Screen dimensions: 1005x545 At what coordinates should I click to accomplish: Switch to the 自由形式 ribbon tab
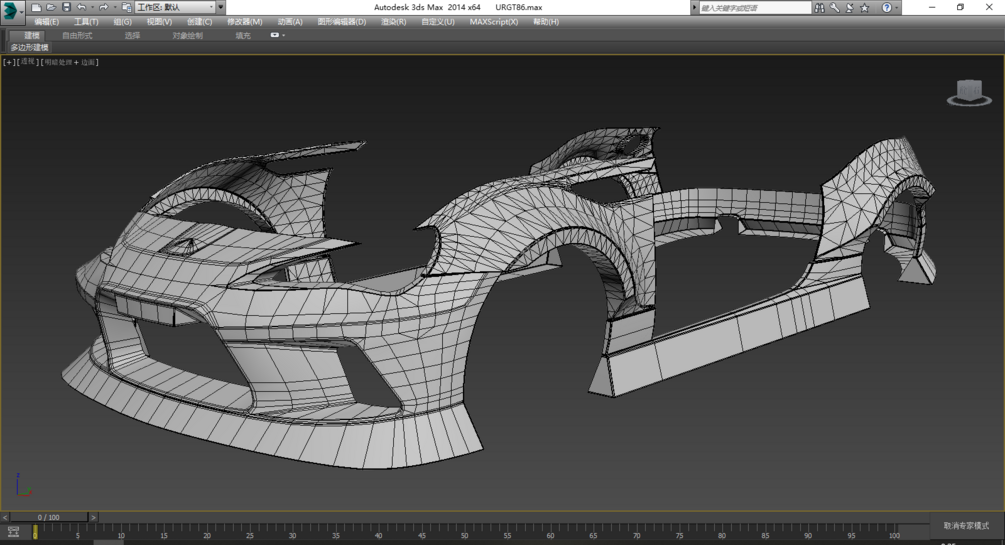pyautogui.click(x=77, y=35)
